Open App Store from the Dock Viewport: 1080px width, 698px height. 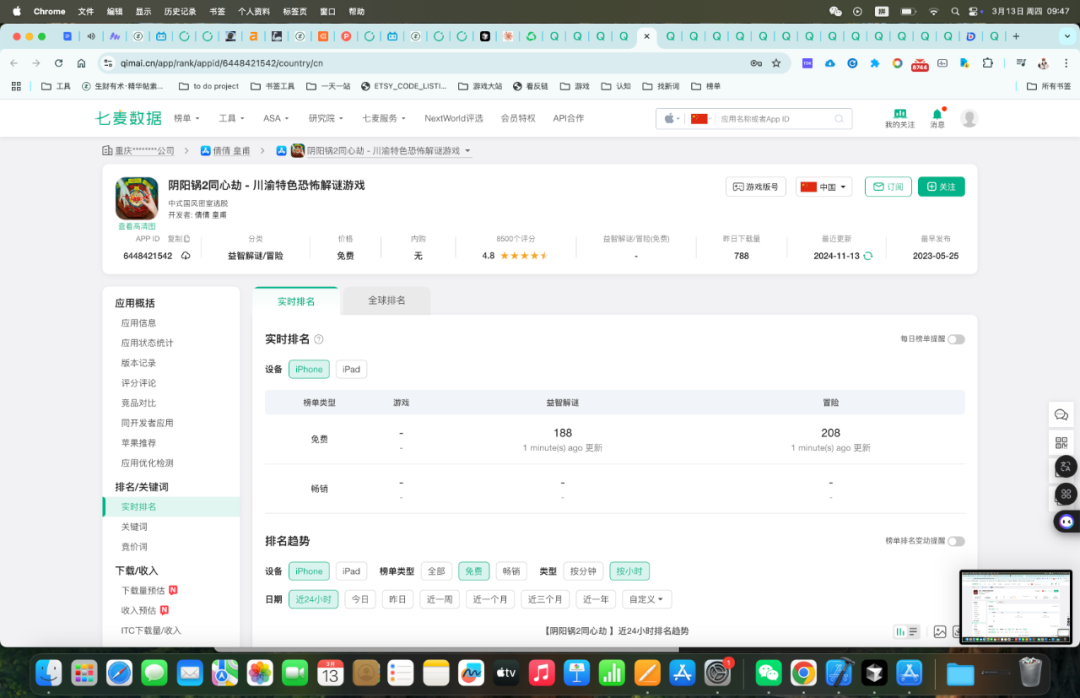click(x=682, y=673)
